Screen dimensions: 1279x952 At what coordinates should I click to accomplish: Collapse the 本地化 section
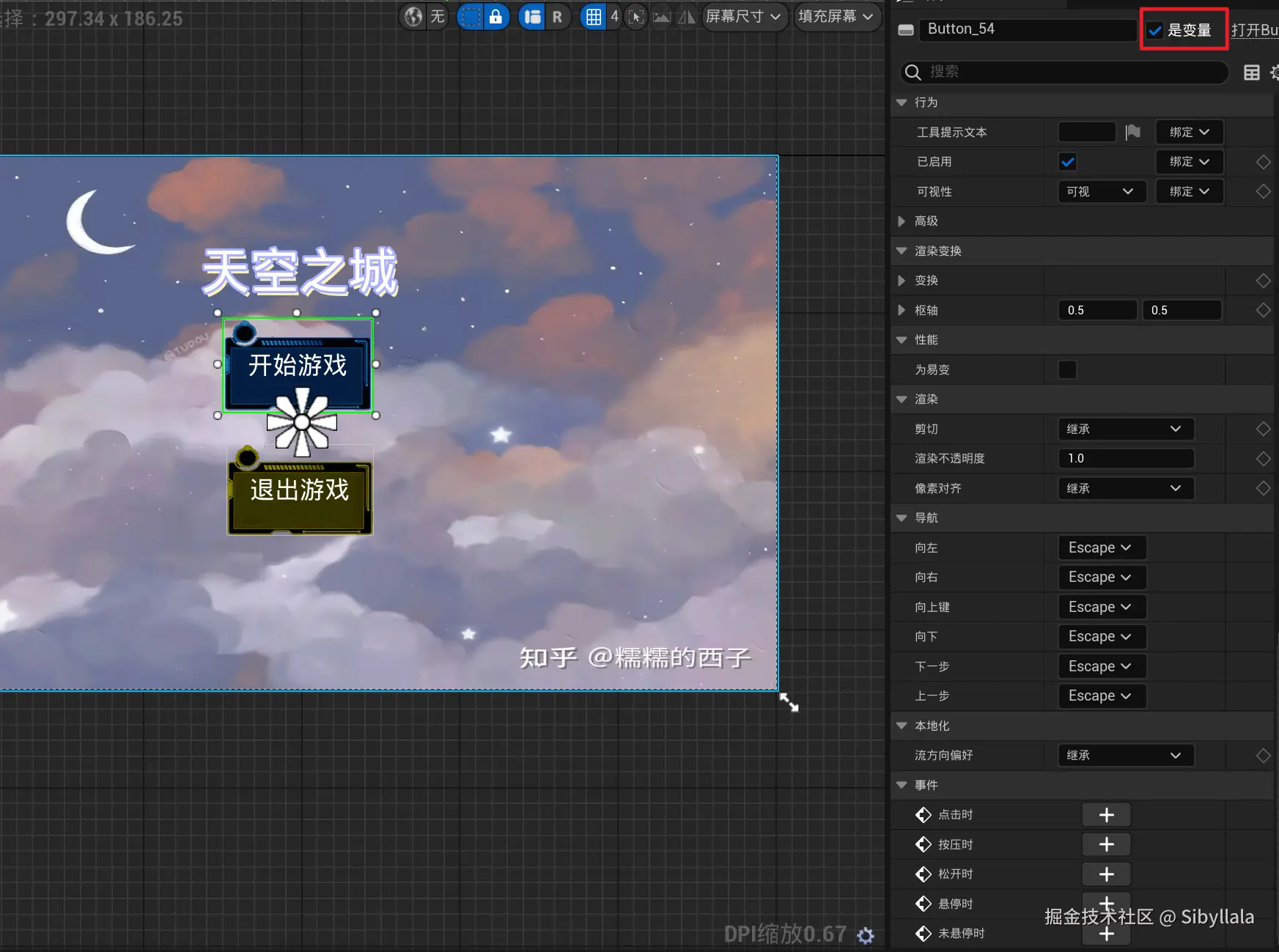pos(902,726)
